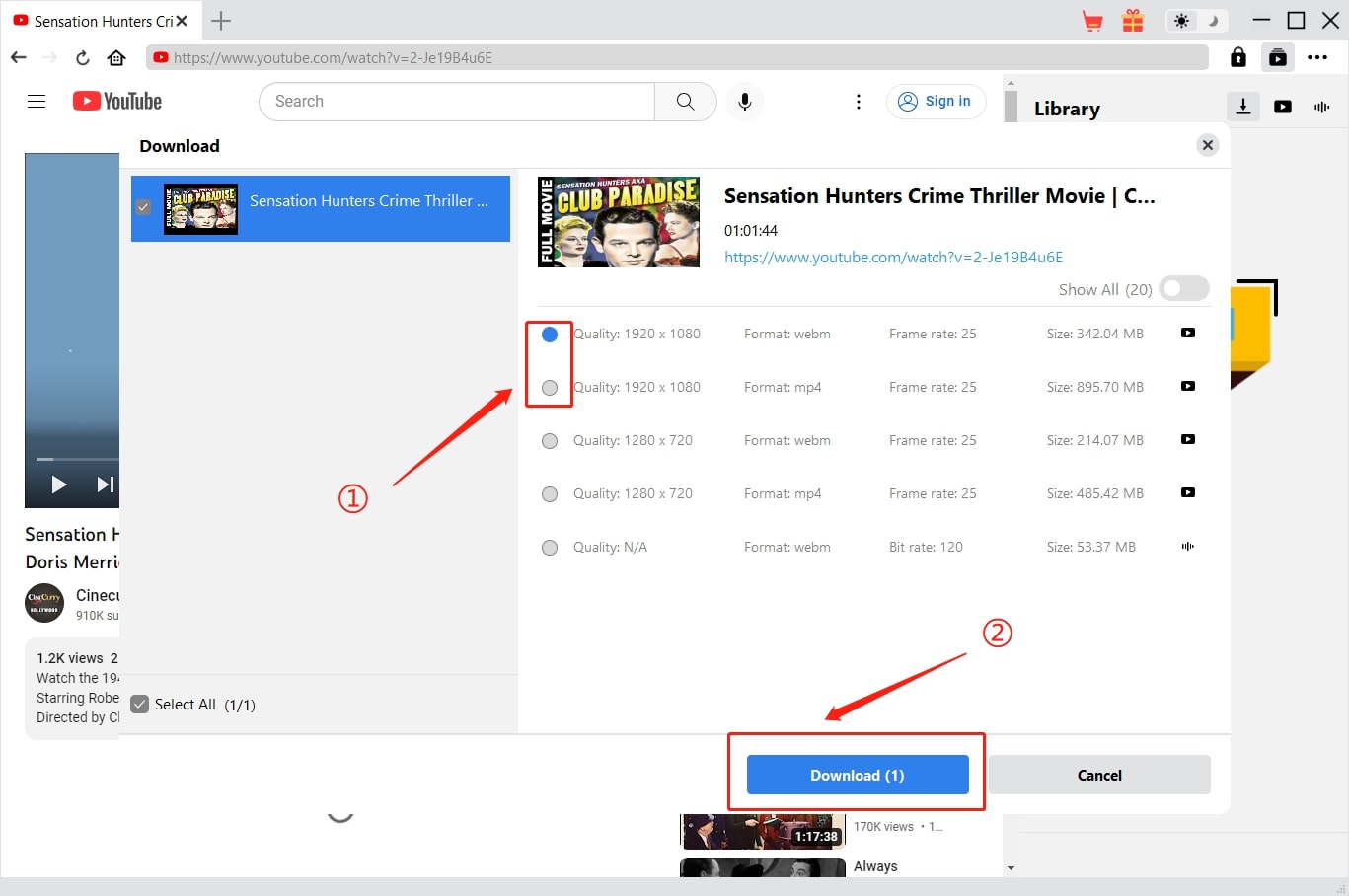The height and width of the screenshot is (896, 1349).
Task: Reload the current YouTube page
Action: click(83, 57)
